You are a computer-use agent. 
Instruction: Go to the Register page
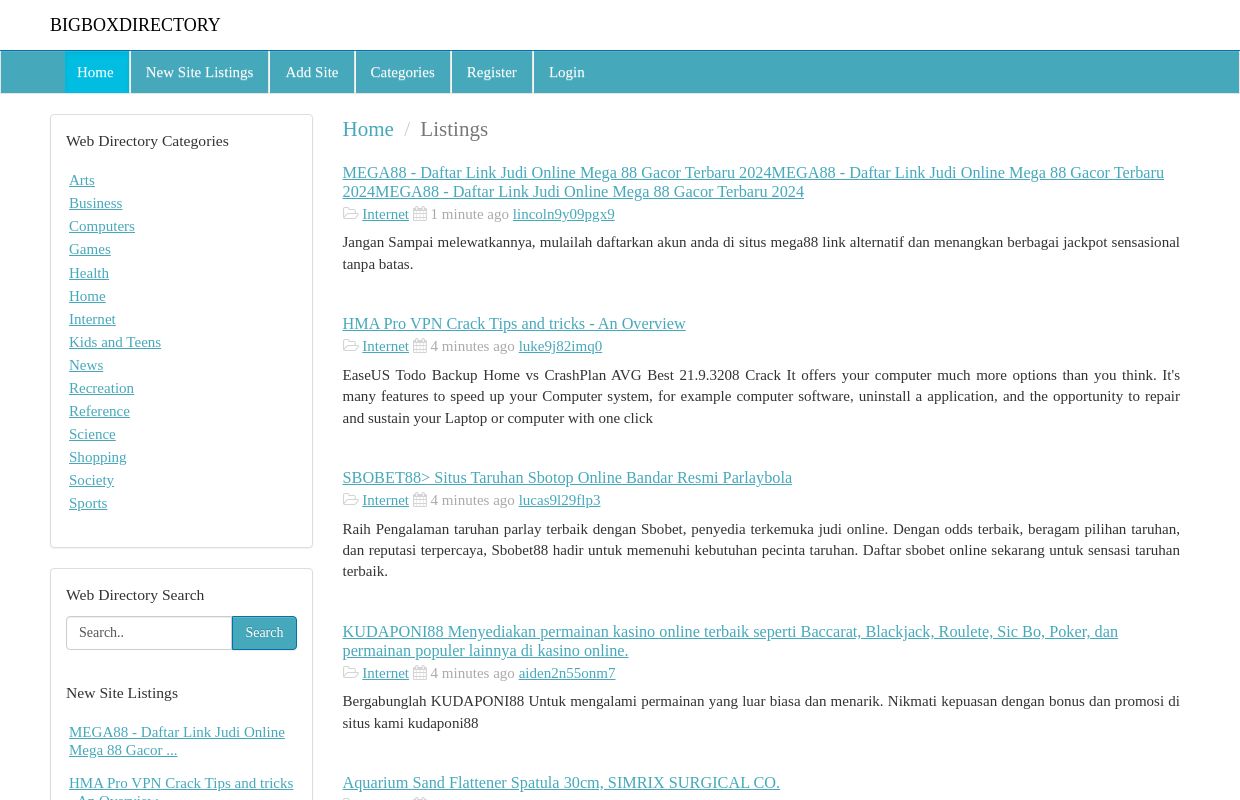pos(491,72)
